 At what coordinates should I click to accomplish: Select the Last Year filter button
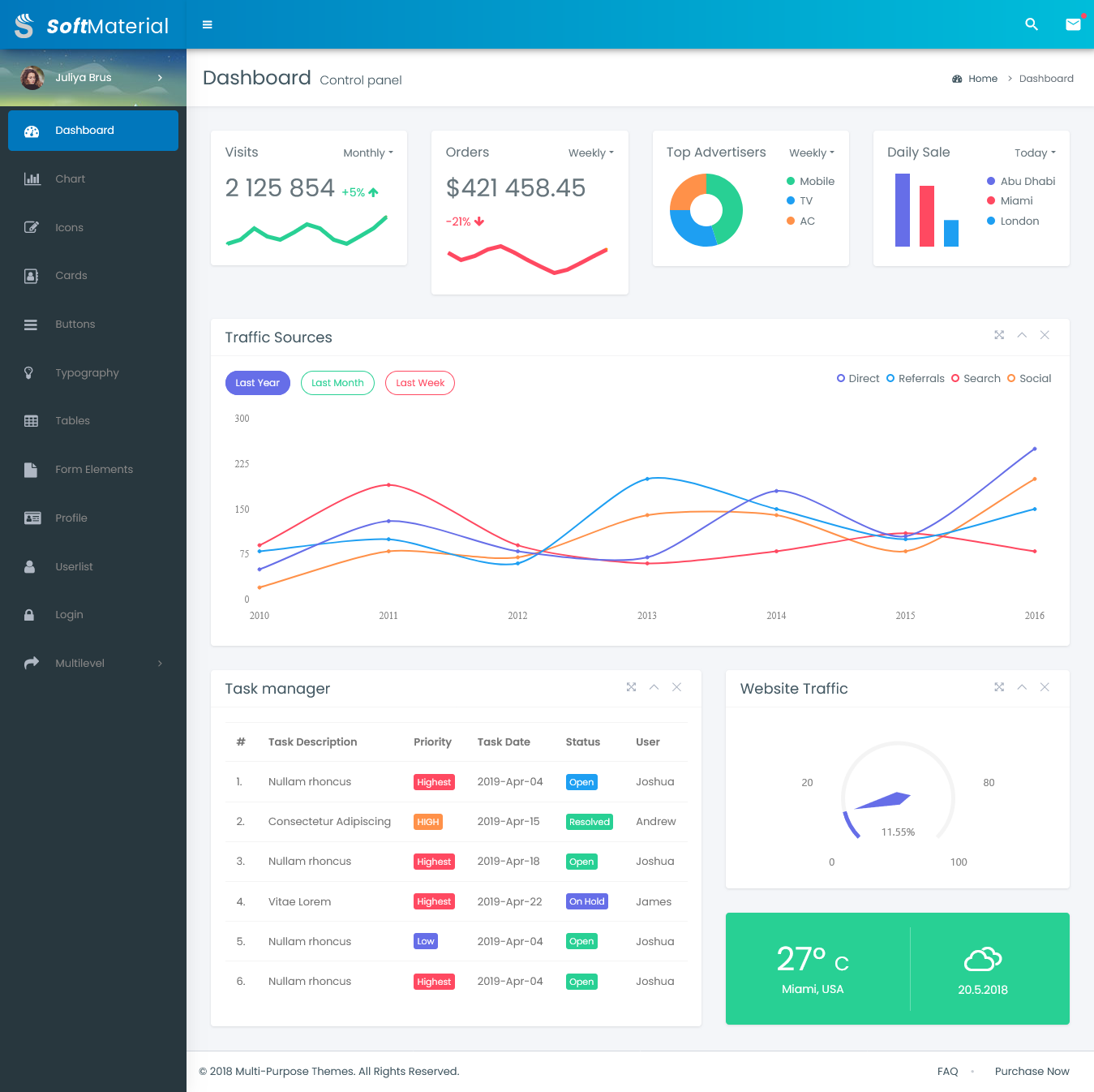(x=258, y=383)
